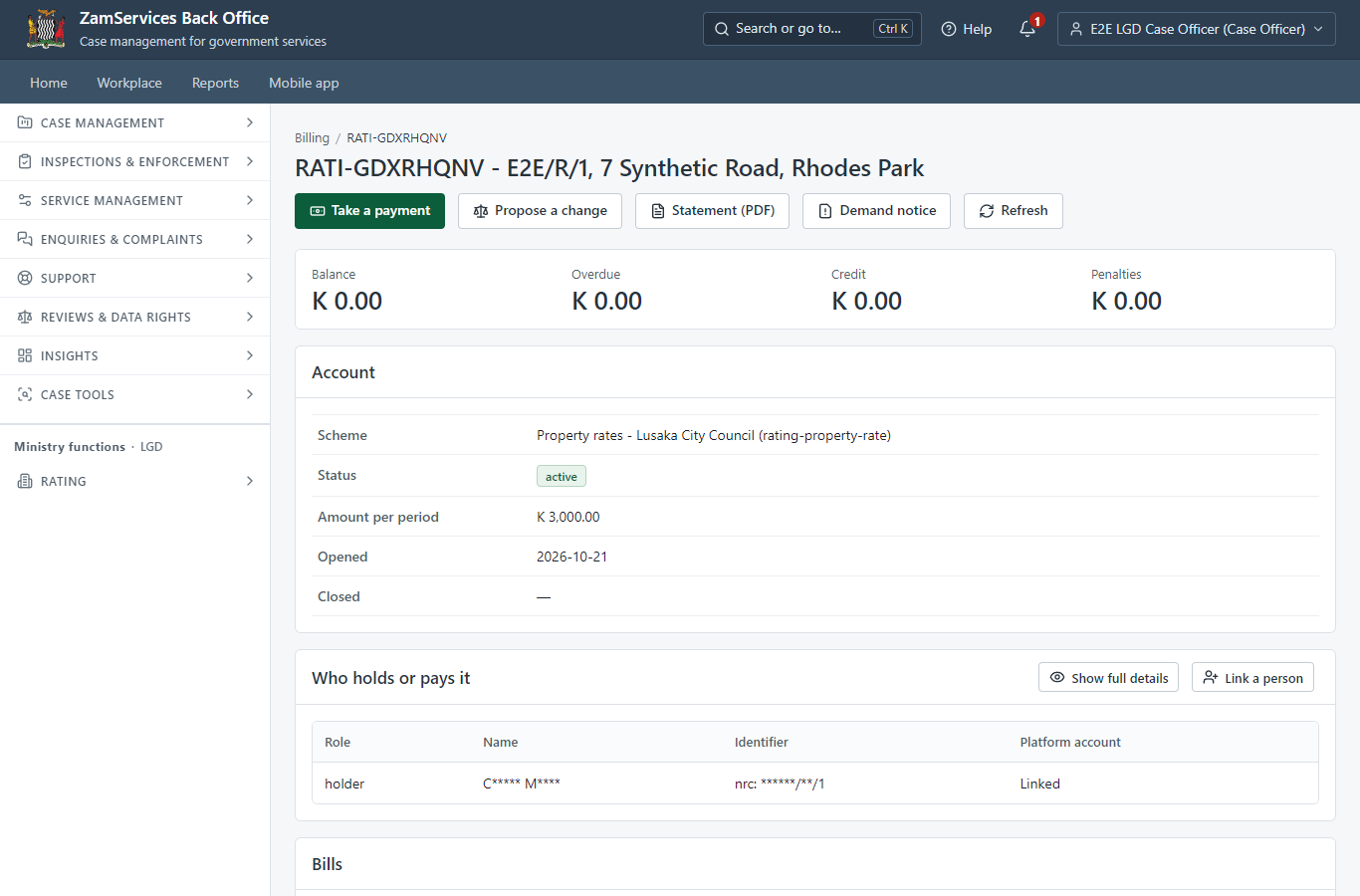Click the K 3,000.00 amount per period value
Viewport: 1360px width, 896px height.
[x=568, y=517]
